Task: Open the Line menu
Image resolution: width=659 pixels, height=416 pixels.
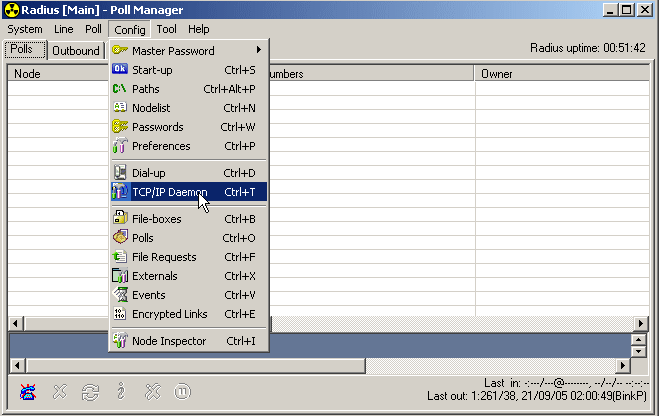Action: (63, 29)
